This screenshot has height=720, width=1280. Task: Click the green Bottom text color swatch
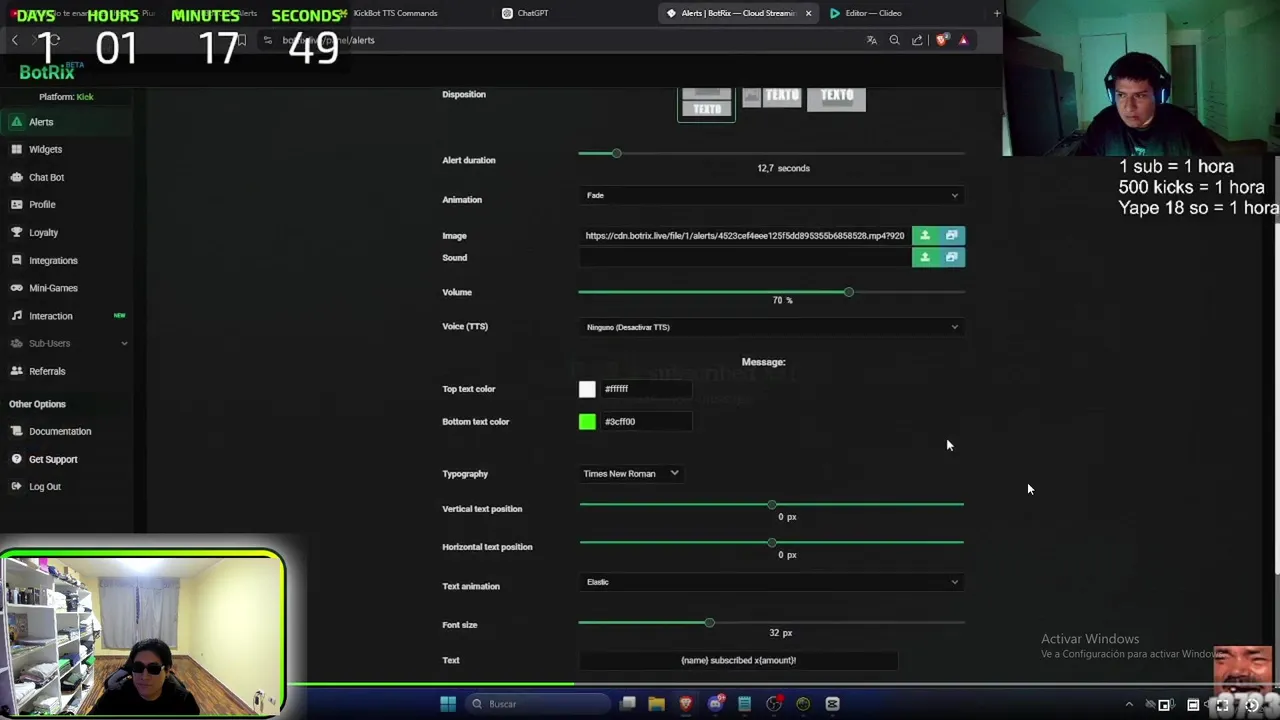coord(587,422)
